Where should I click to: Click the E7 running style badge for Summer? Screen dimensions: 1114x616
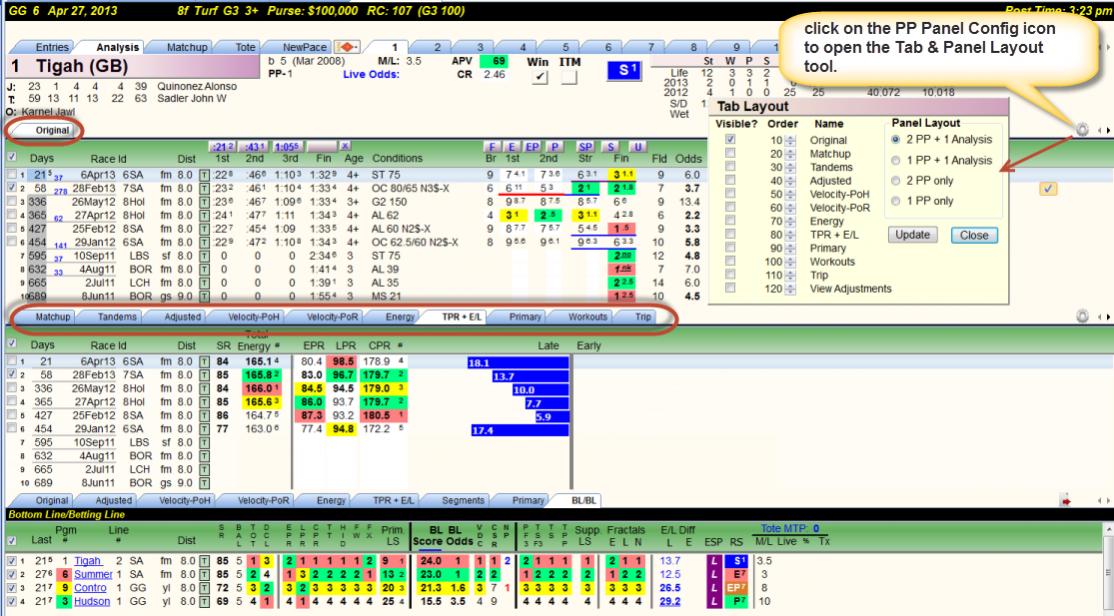735,574
